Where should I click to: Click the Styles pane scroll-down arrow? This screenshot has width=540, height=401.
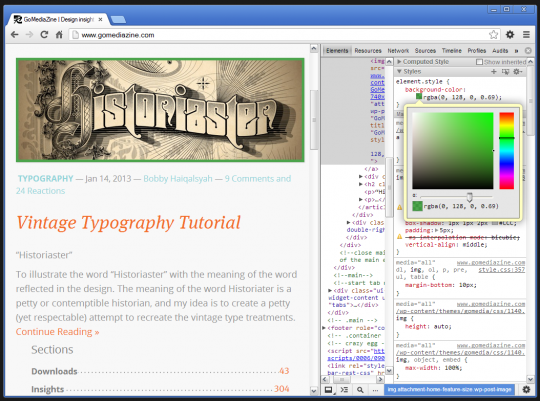click(x=530, y=379)
